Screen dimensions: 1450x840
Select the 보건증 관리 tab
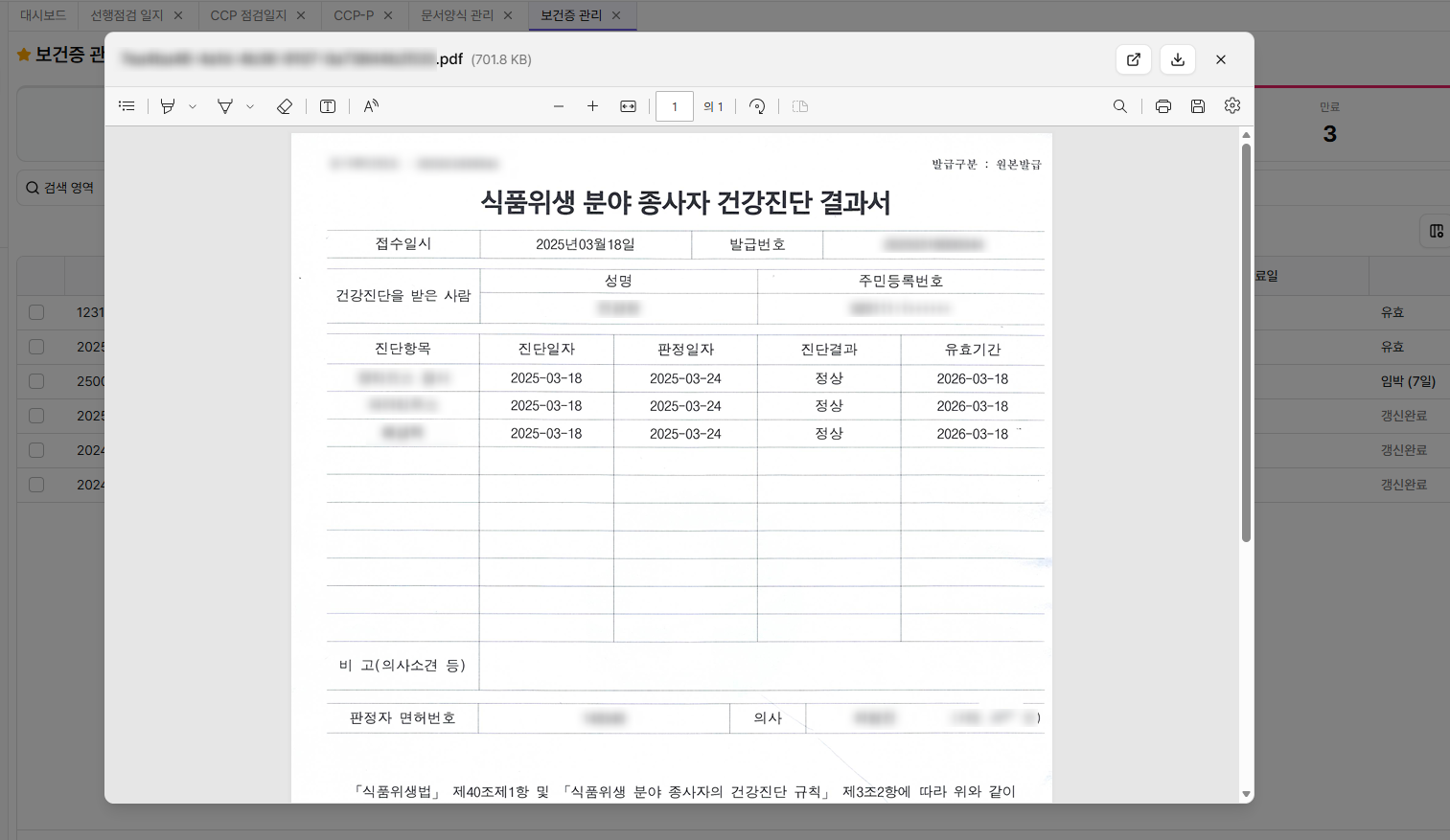571,15
